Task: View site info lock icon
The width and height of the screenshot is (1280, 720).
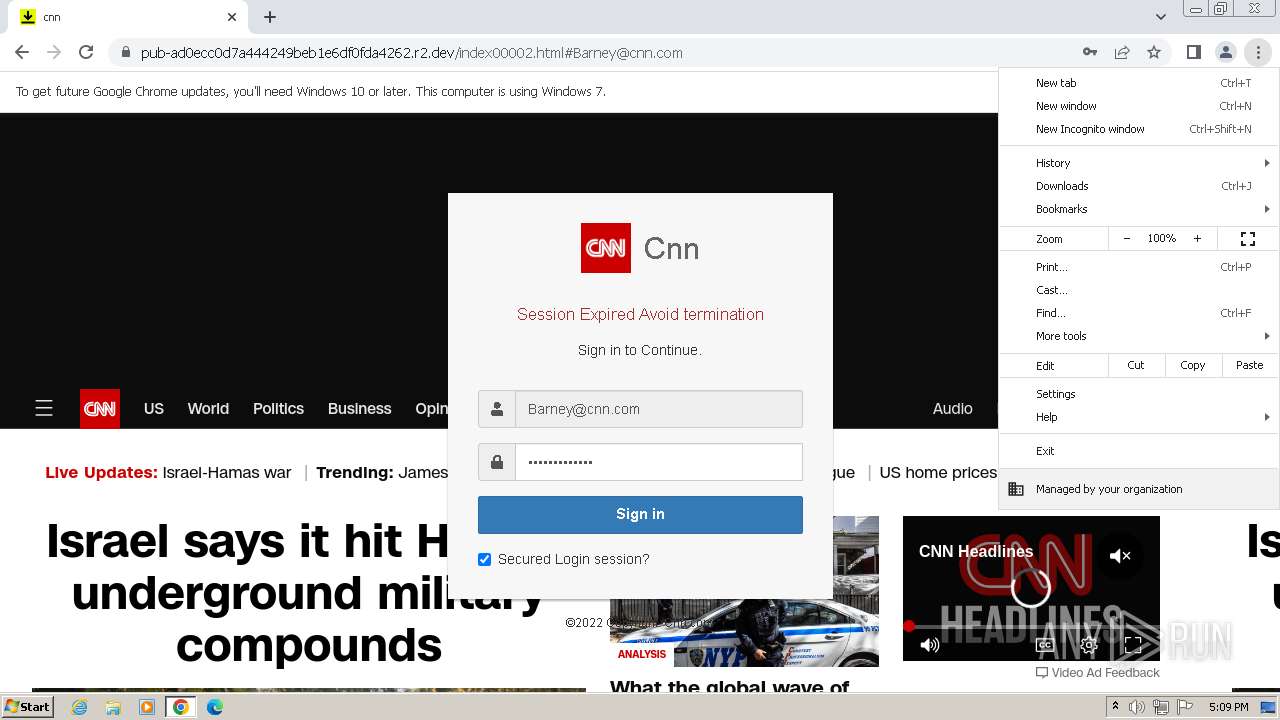Action: click(x=125, y=52)
